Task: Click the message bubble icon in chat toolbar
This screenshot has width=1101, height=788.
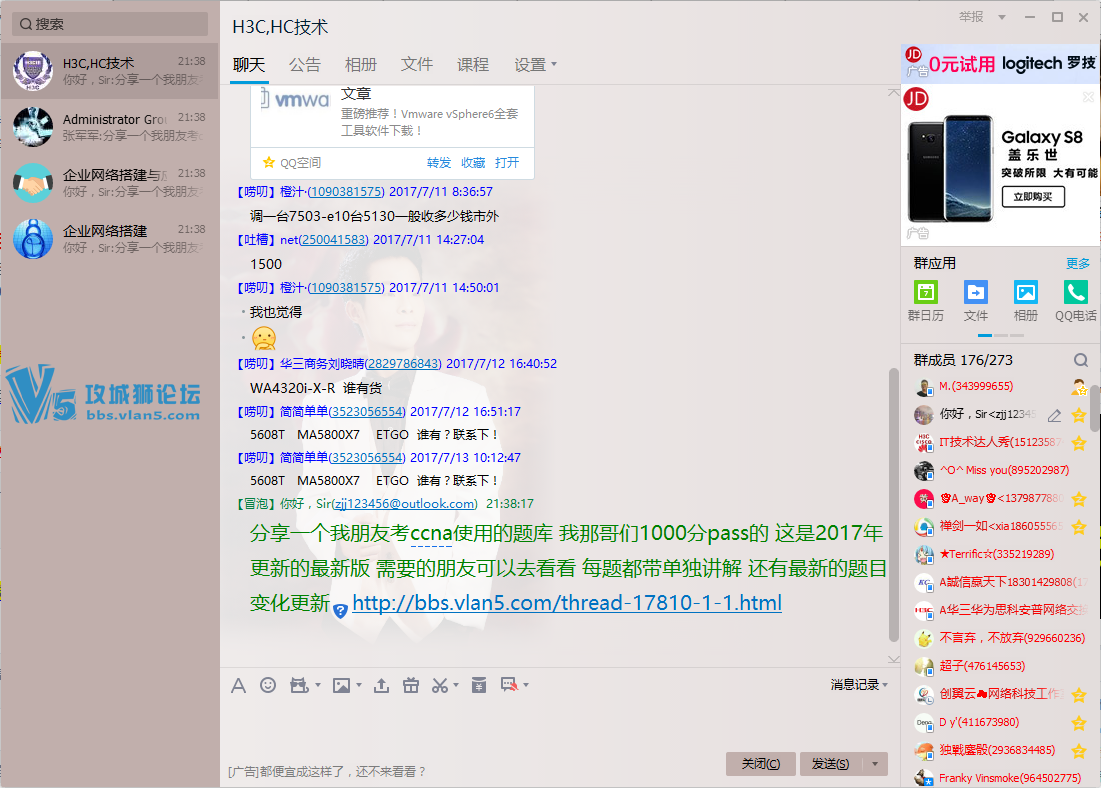Action: (x=509, y=685)
